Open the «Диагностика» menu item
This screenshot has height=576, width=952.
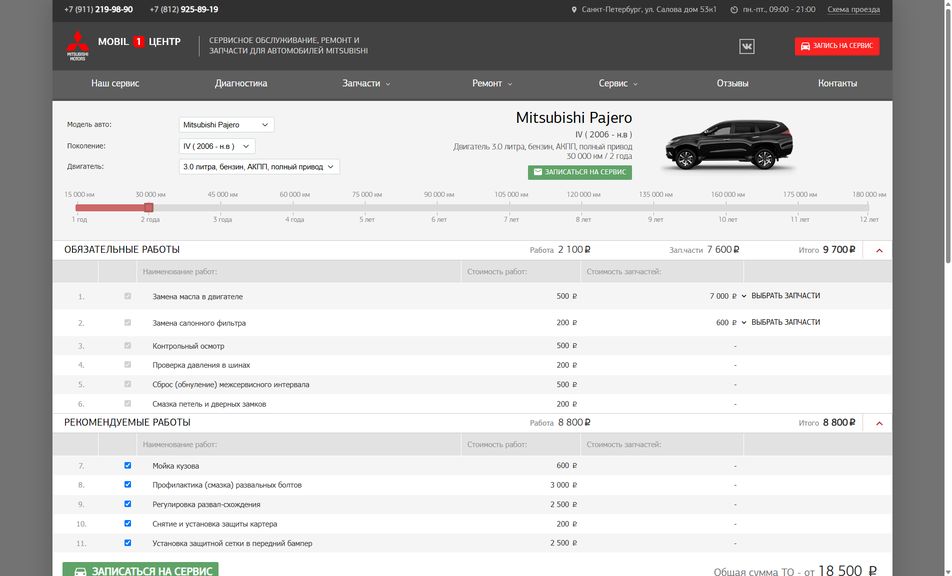coord(241,83)
